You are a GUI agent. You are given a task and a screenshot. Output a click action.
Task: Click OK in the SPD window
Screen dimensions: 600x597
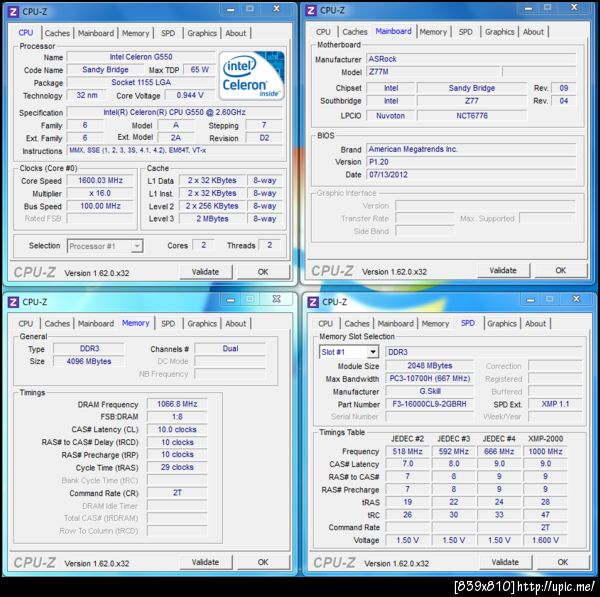[x=563, y=563]
